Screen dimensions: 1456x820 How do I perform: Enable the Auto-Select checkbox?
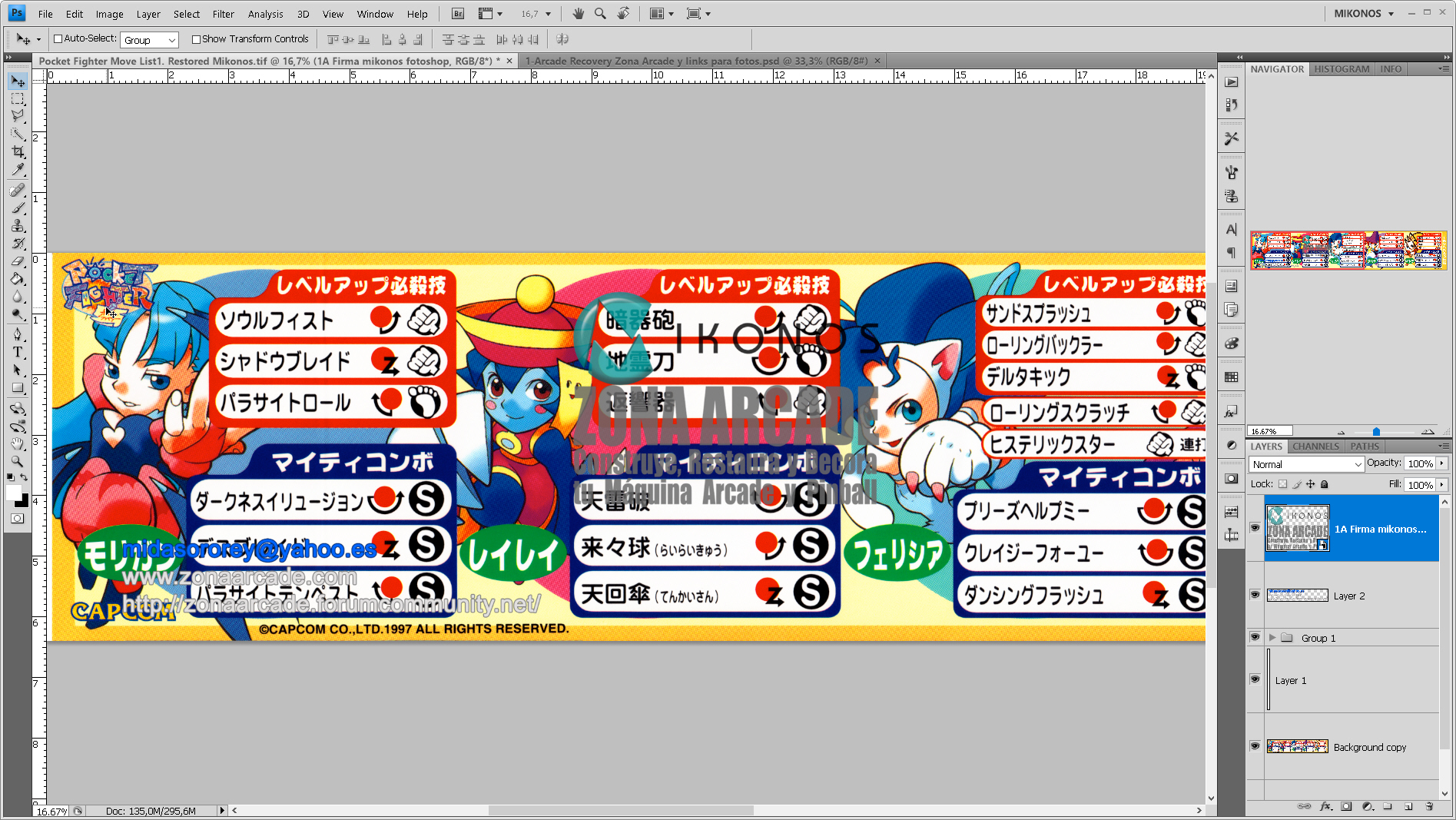click(x=59, y=38)
